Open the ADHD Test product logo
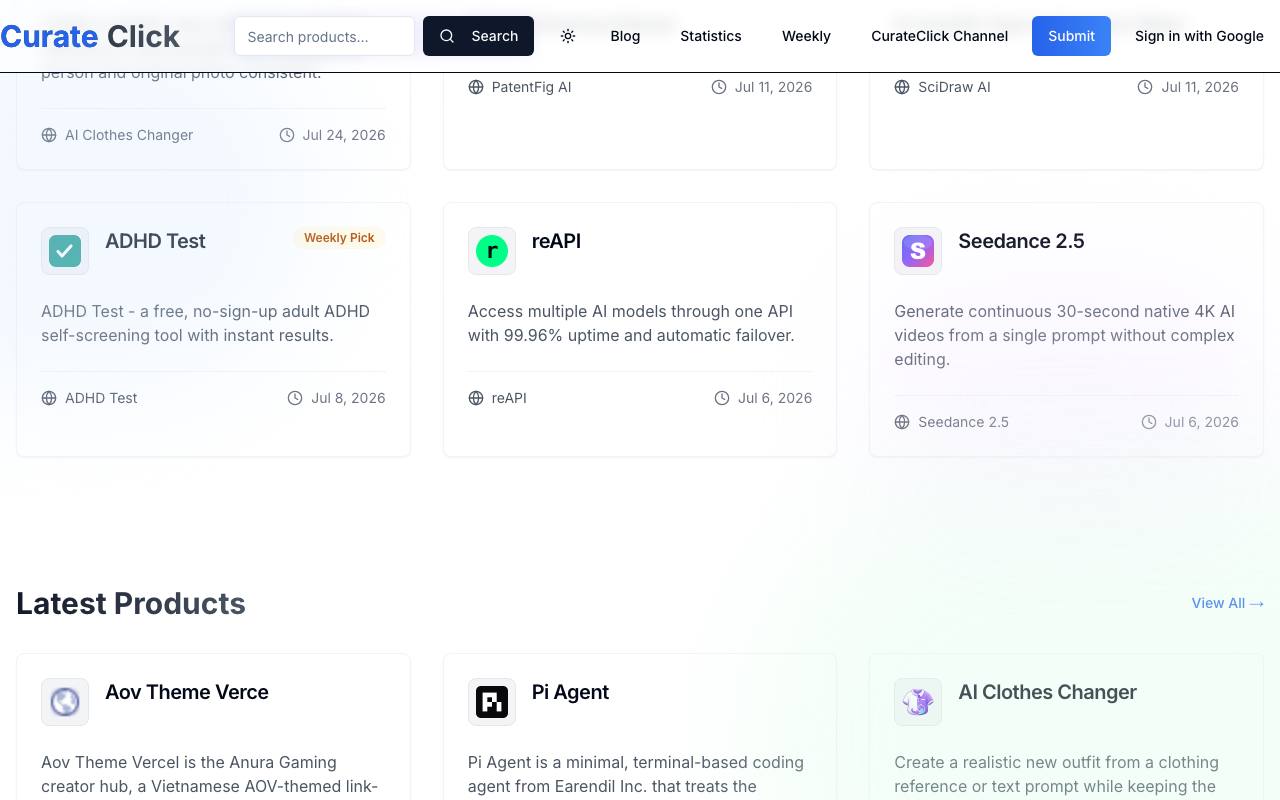This screenshot has height=800, width=1280. tap(65, 251)
